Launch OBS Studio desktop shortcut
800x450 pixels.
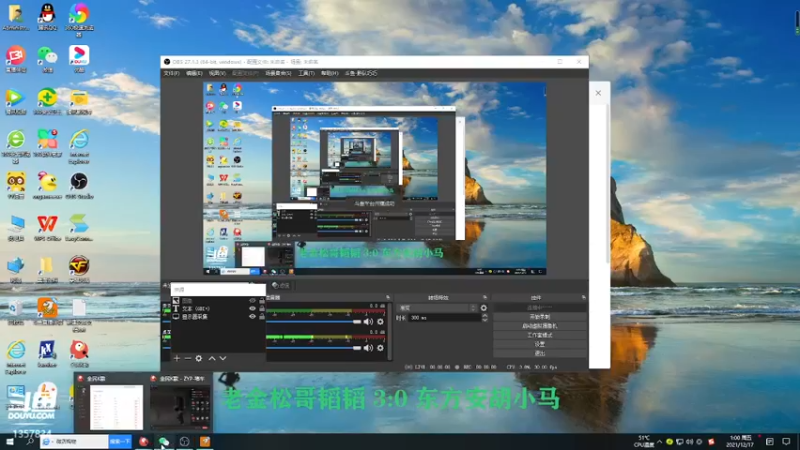click(x=79, y=186)
